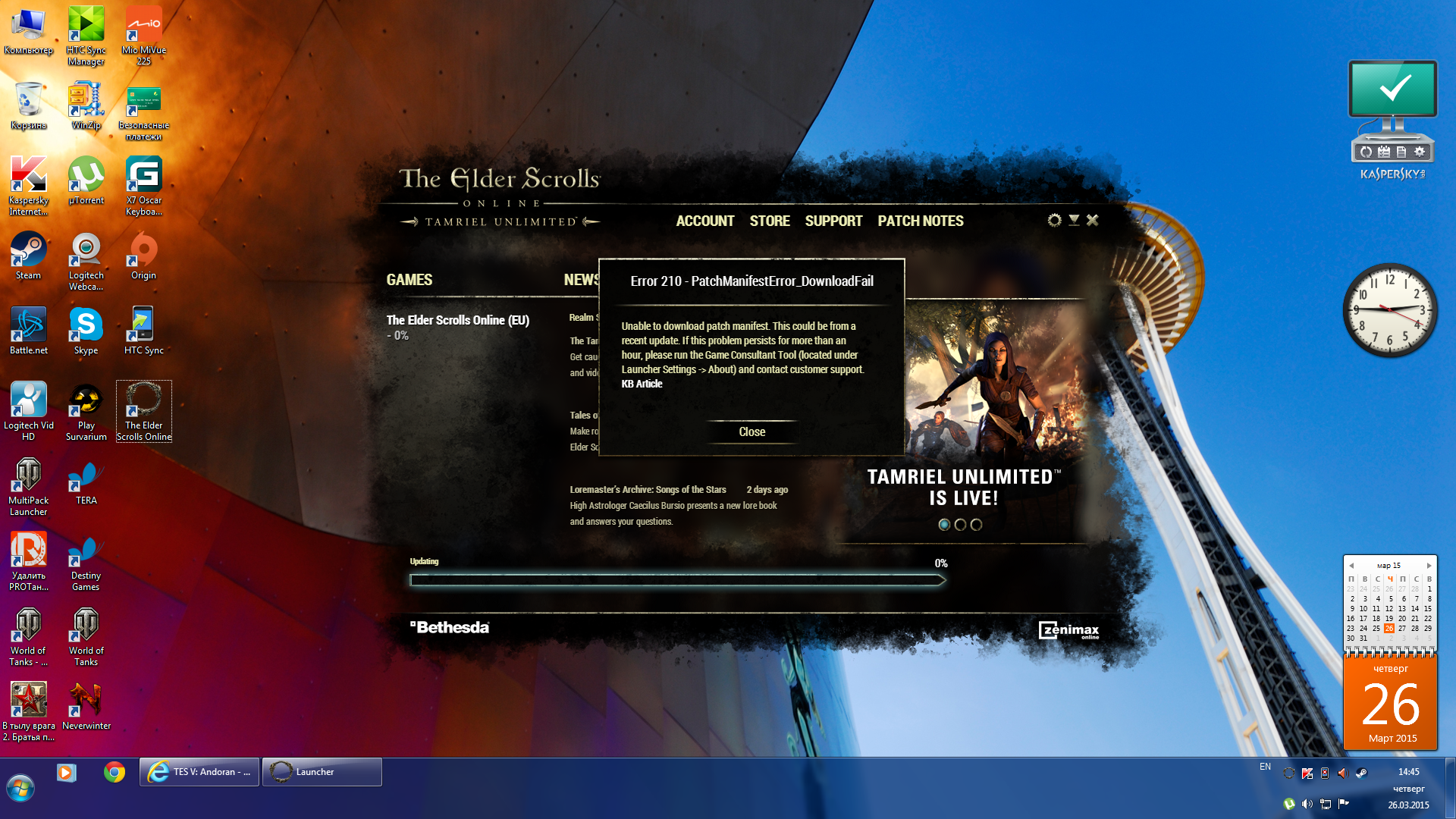Open the STORE menu item
The image size is (1456, 819).
pos(770,221)
